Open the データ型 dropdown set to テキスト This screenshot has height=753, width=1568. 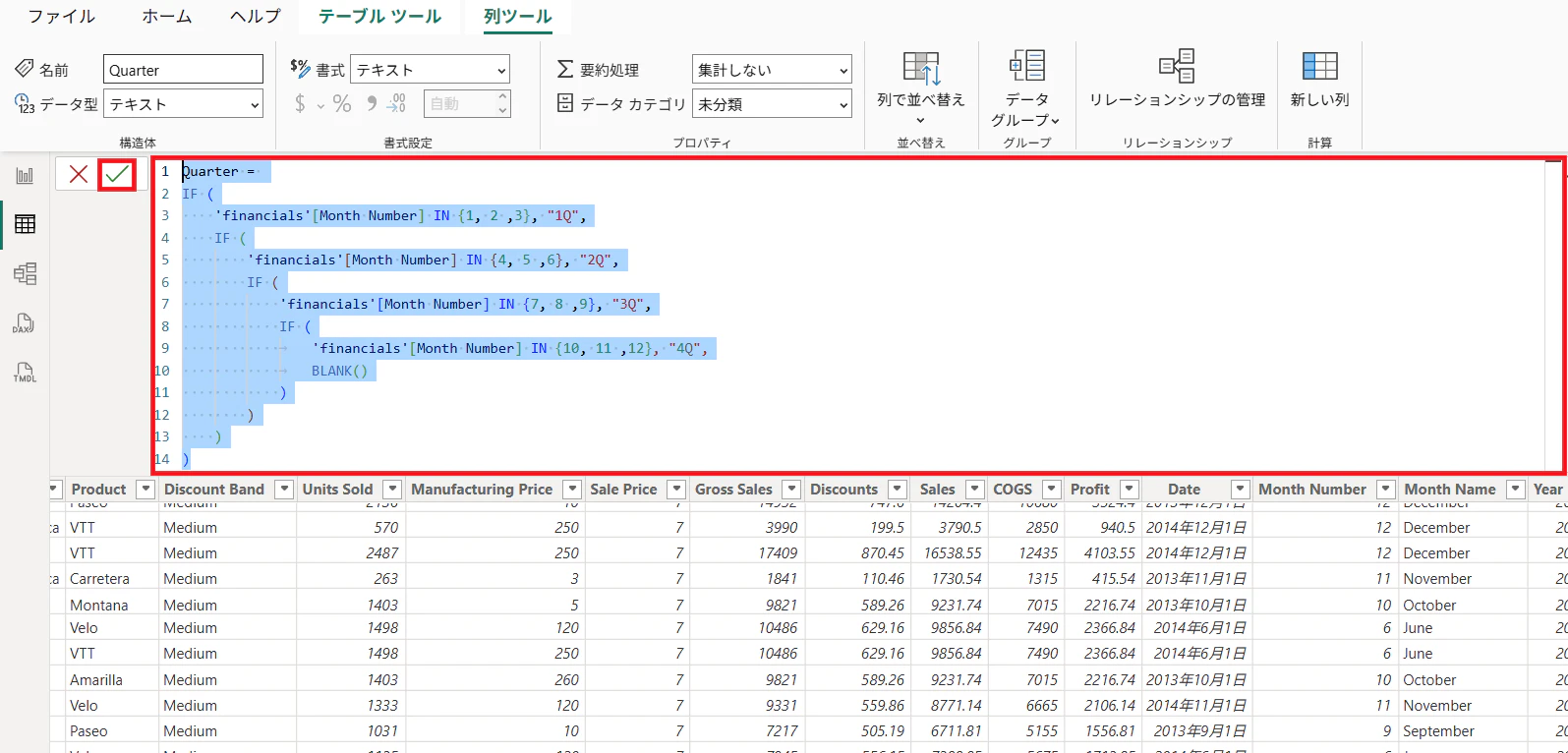[x=183, y=104]
